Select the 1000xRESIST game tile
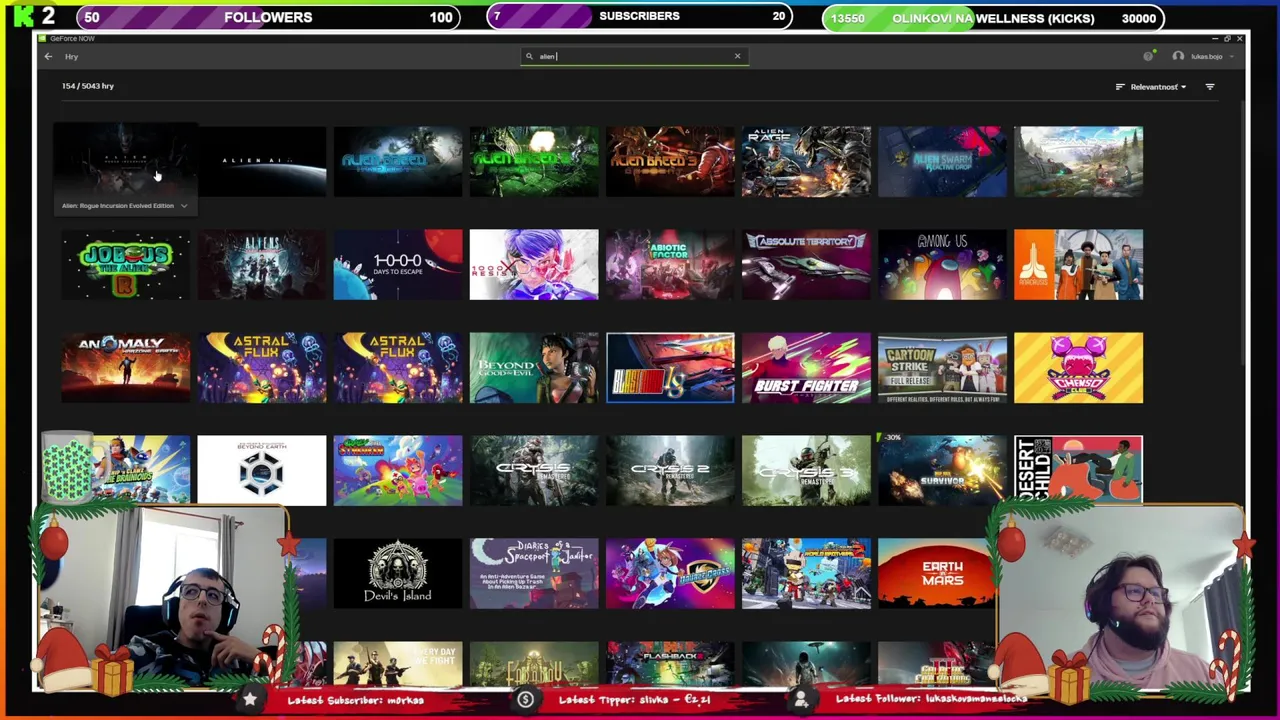Viewport: 1280px width, 720px height. (x=534, y=265)
